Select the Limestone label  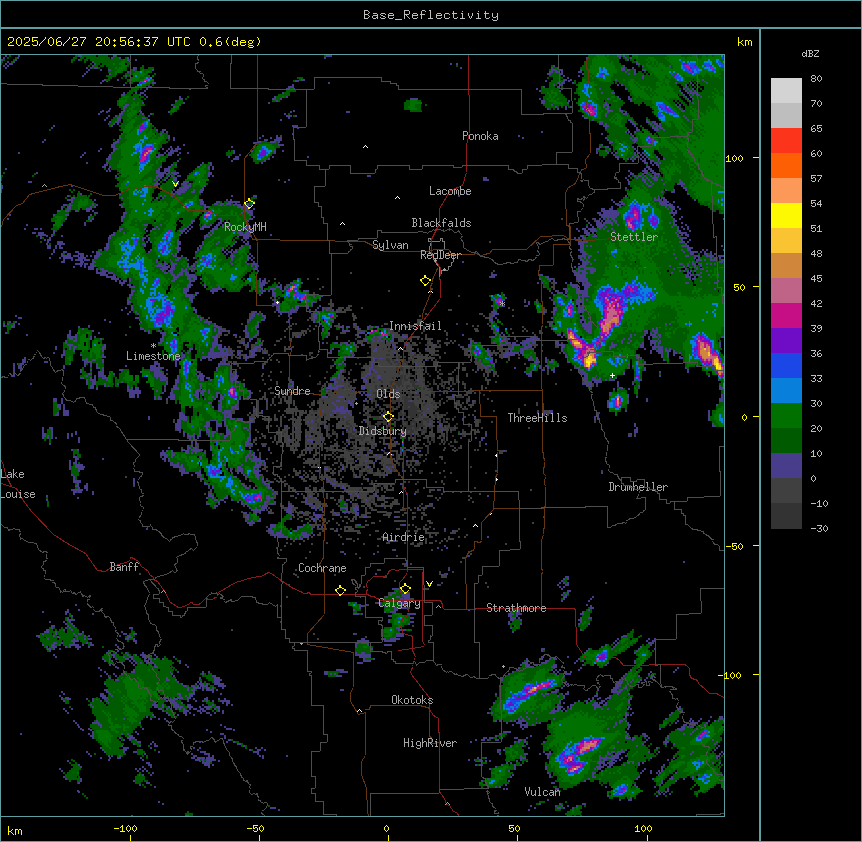pyautogui.click(x=153, y=356)
